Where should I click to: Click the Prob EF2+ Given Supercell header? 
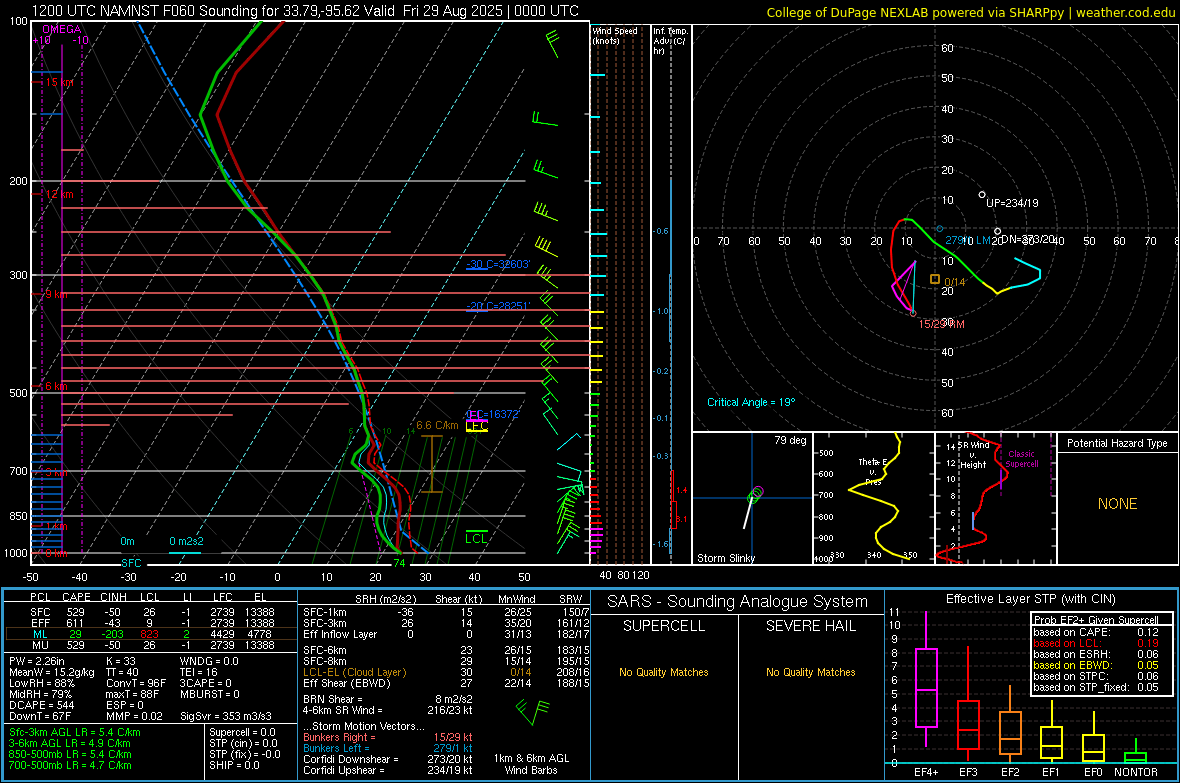[x=1096, y=620]
